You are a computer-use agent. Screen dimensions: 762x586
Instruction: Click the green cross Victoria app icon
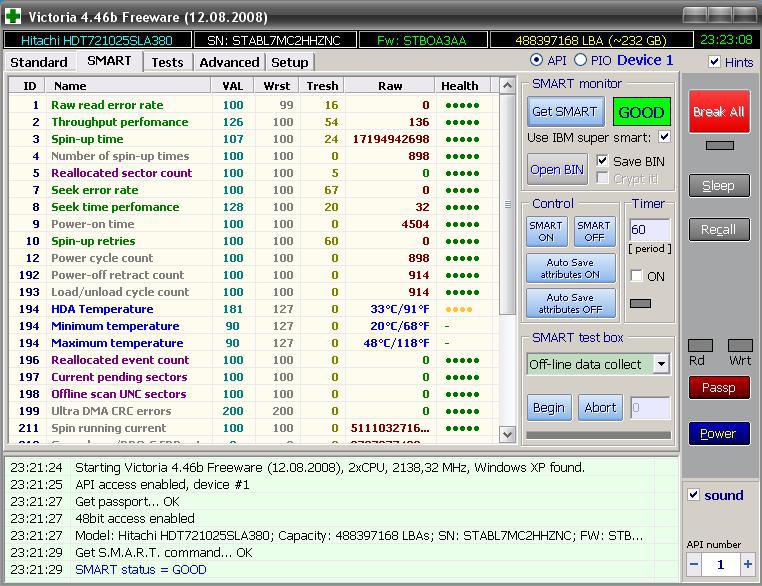pyautogui.click(x=14, y=16)
